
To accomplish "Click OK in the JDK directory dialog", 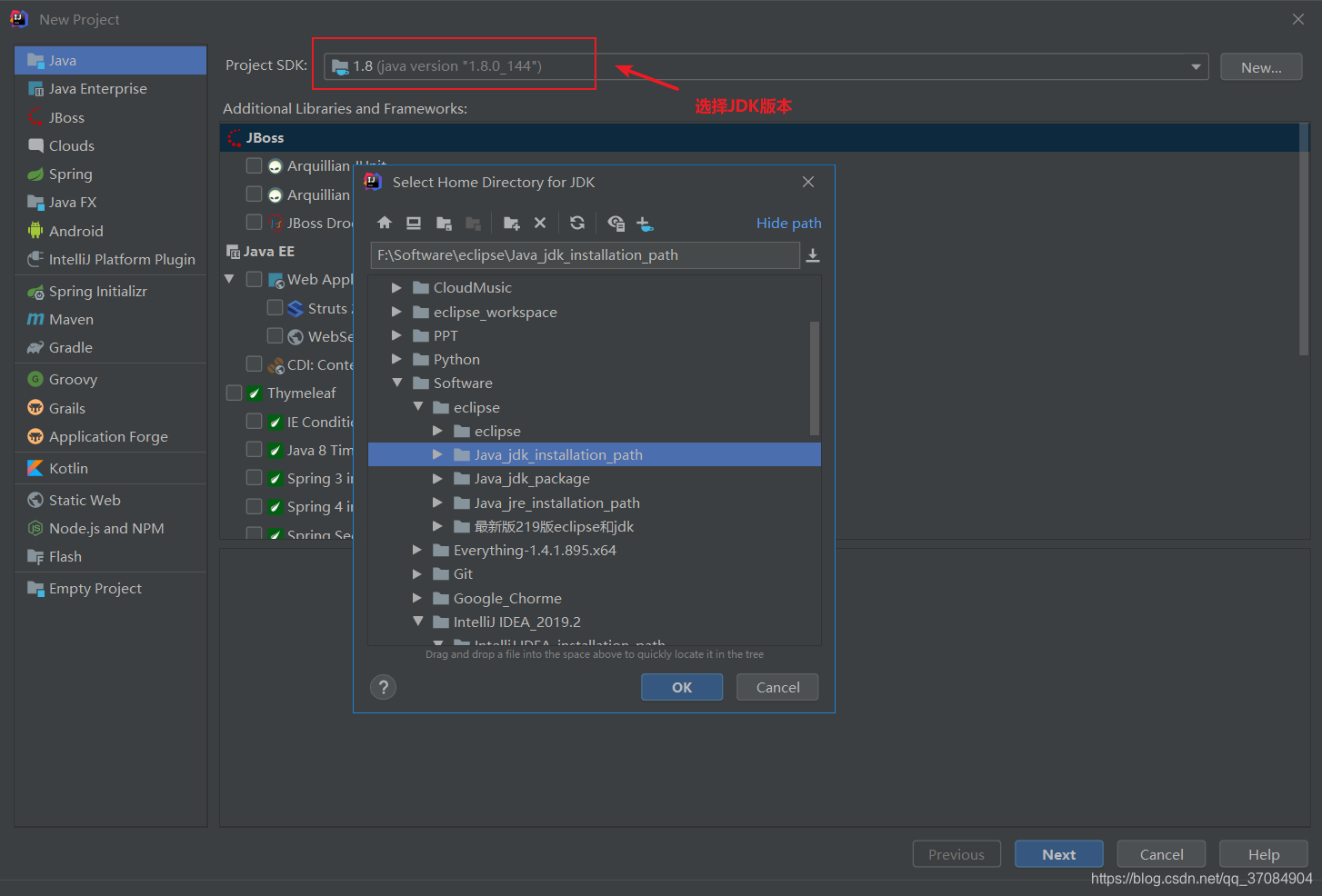I will 682,687.
